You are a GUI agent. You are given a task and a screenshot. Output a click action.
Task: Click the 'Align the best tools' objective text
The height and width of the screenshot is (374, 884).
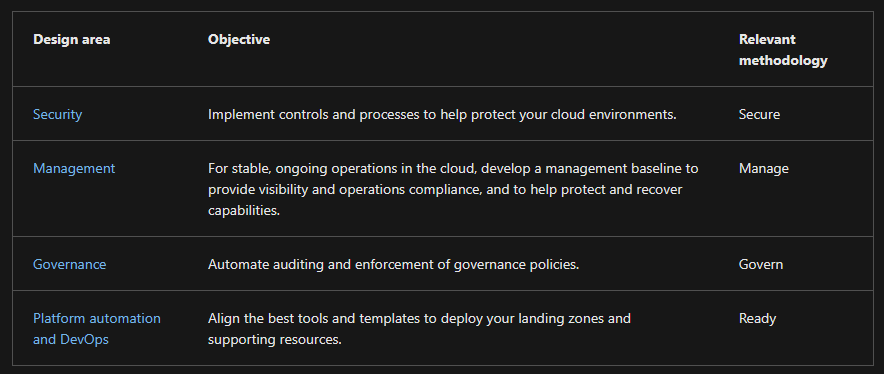click(x=419, y=328)
